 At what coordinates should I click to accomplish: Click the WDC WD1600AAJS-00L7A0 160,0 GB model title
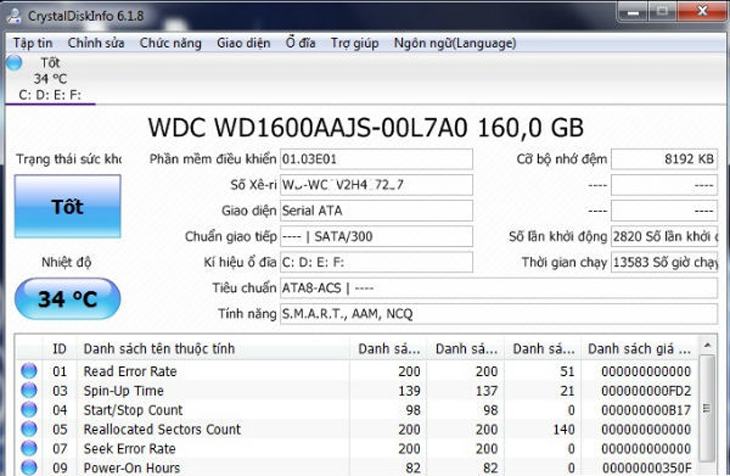pos(365,127)
